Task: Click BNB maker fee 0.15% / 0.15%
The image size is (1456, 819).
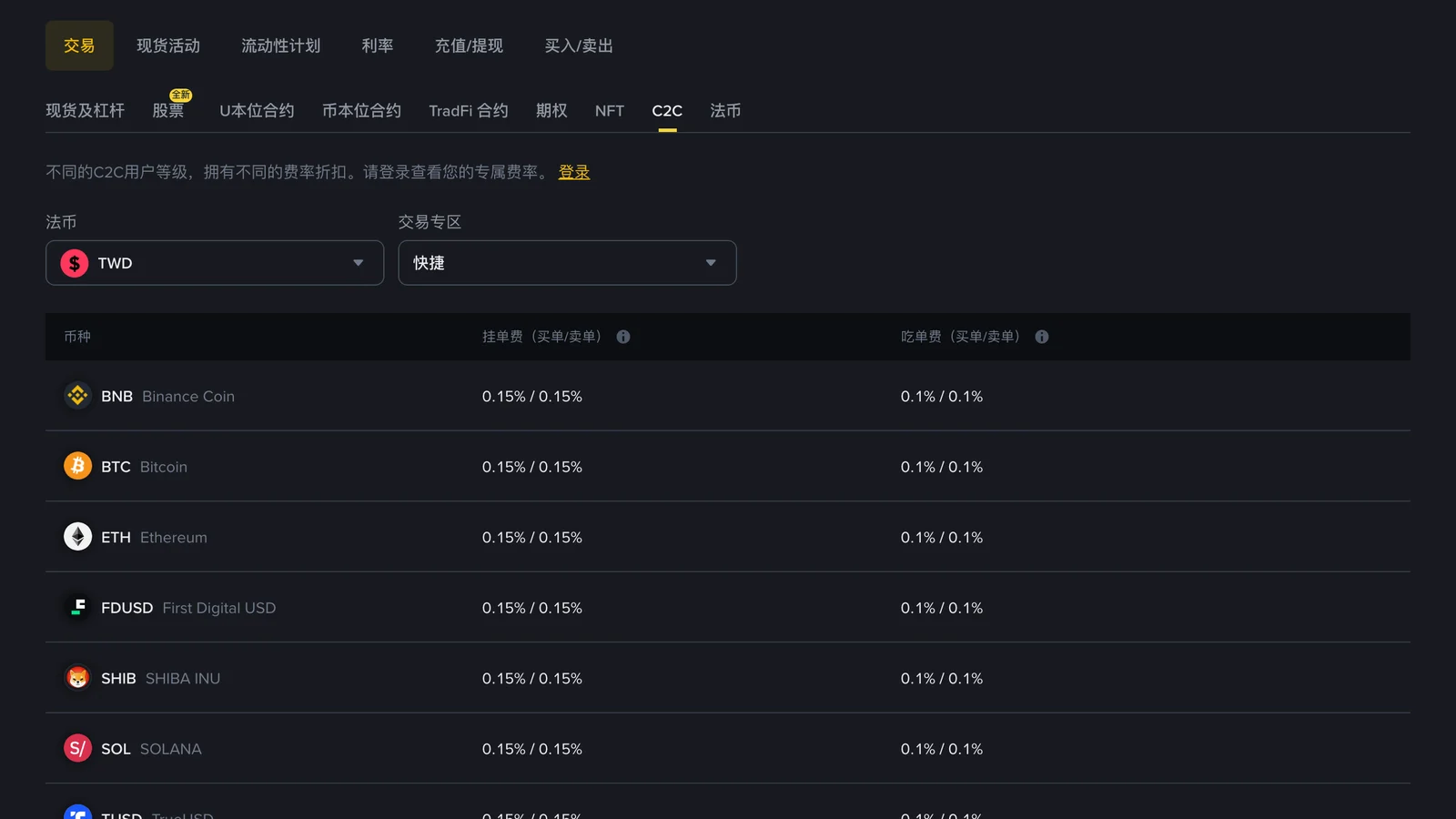Action: pyautogui.click(x=532, y=396)
